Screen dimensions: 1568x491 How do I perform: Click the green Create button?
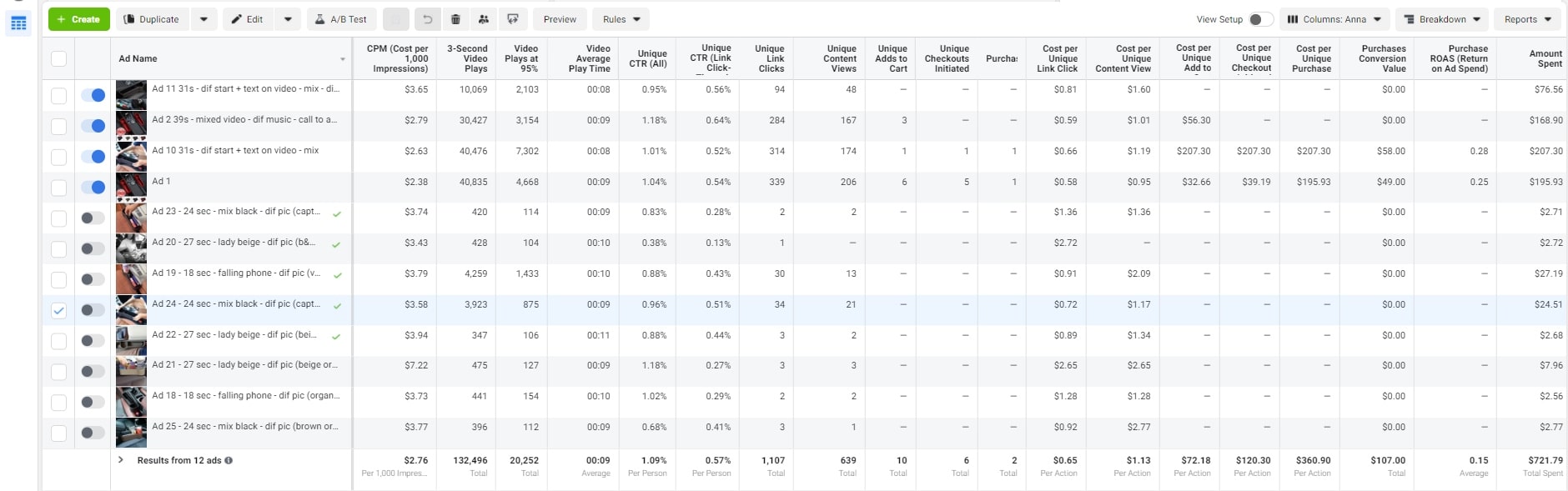point(78,18)
